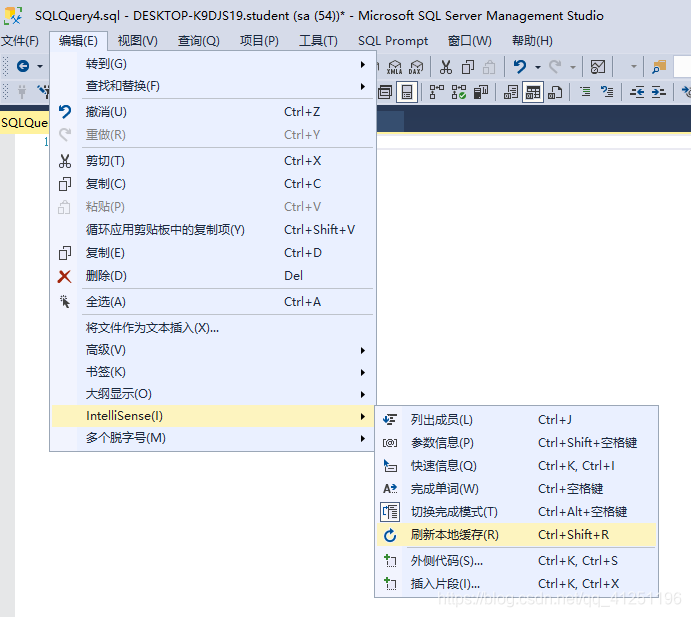Click the List Members icon in submenu

(x=390, y=420)
